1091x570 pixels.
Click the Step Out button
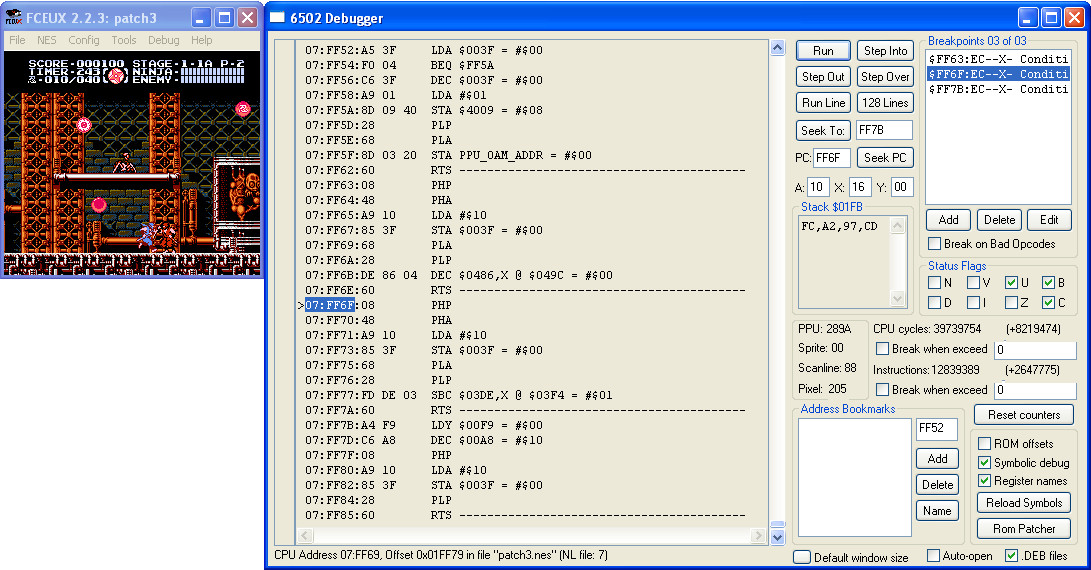(823, 77)
